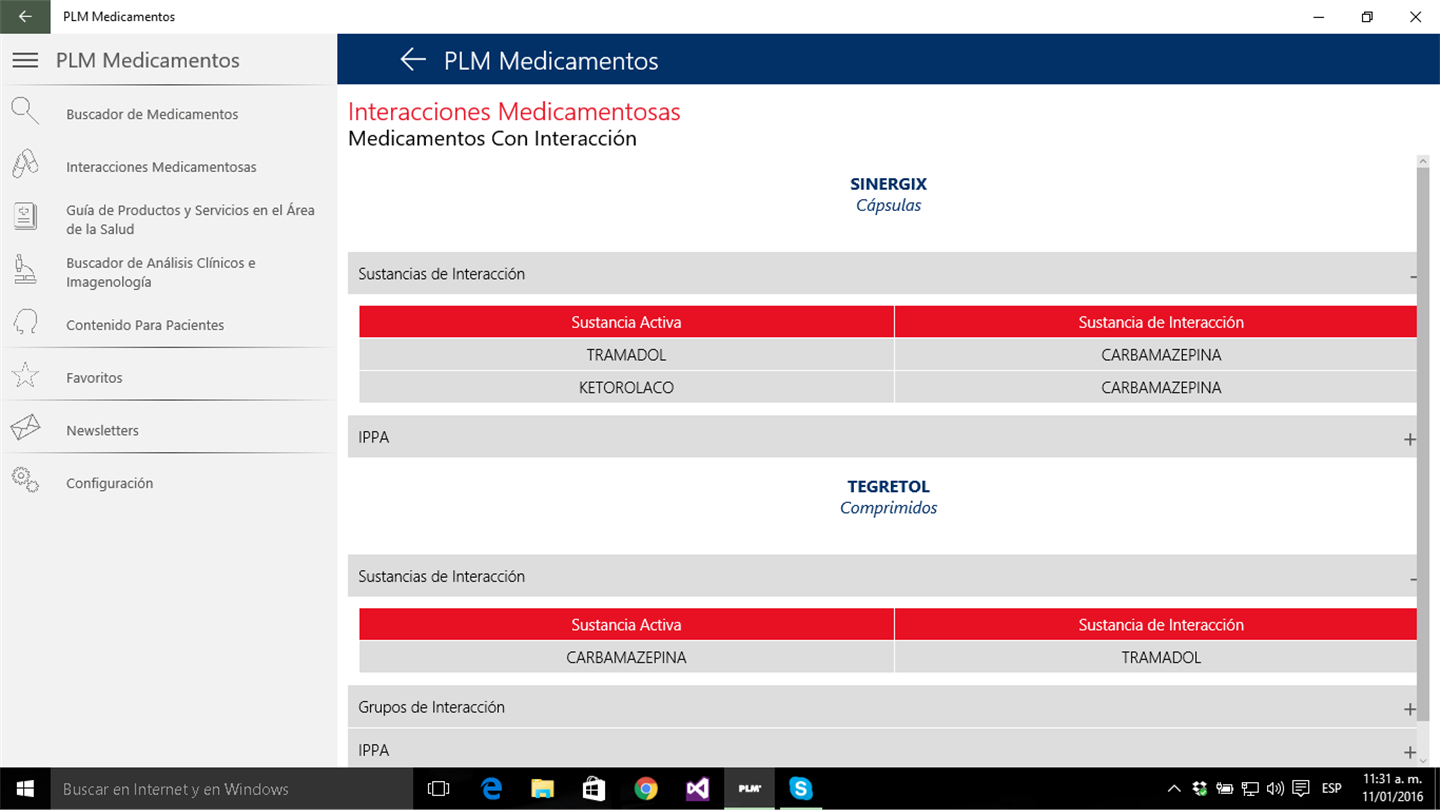Click the ESP input language indicator
This screenshot has width=1440, height=810.
pos(1332,789)
